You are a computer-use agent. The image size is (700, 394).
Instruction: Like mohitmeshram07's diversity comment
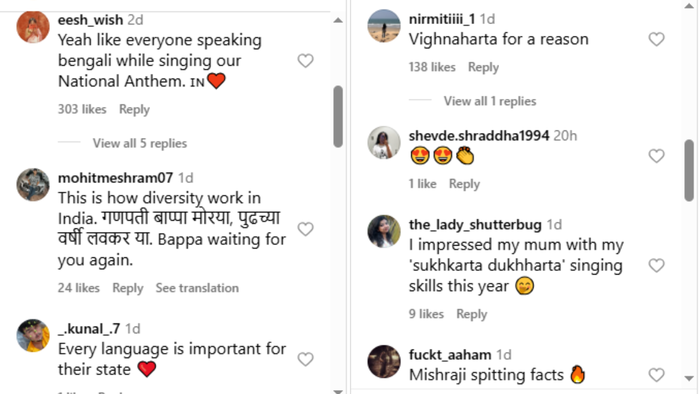click(305, 229)
